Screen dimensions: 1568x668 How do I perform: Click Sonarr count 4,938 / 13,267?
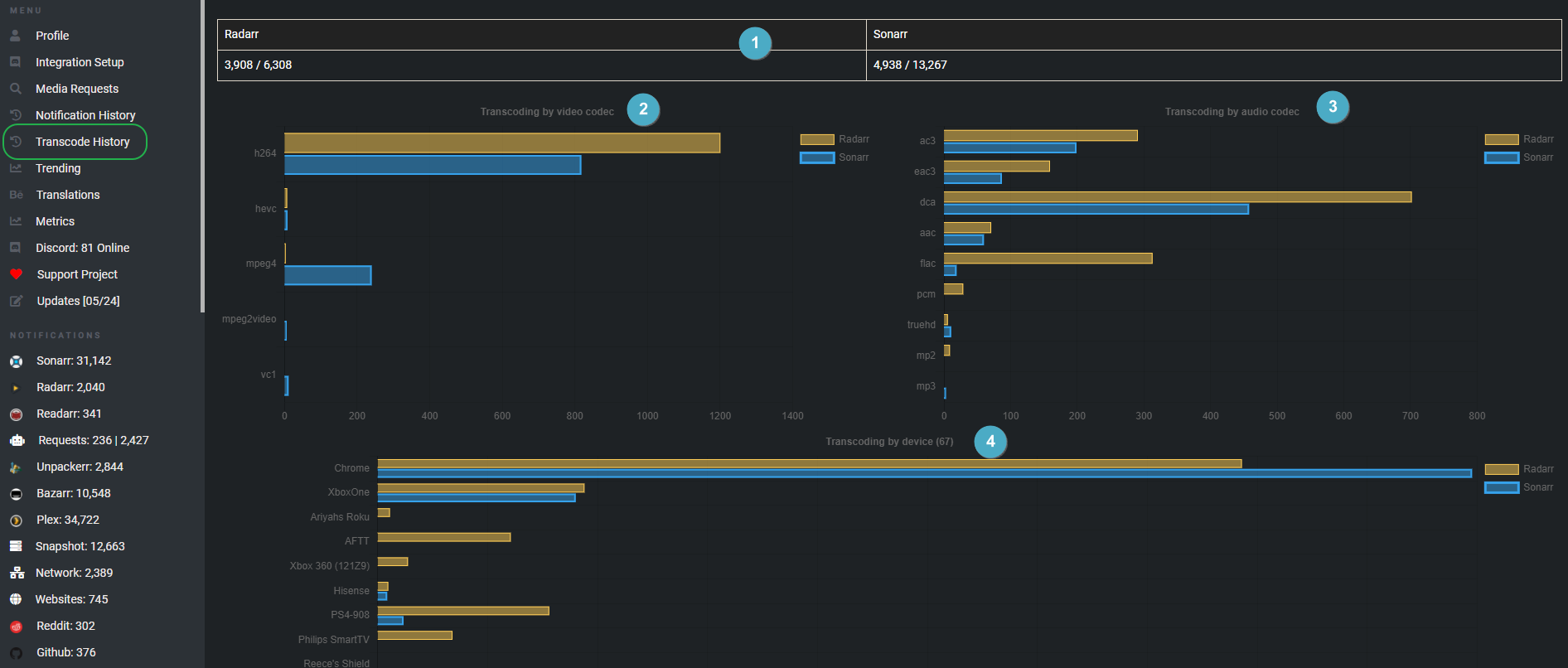pyautogui.click(x=910, y=65)
